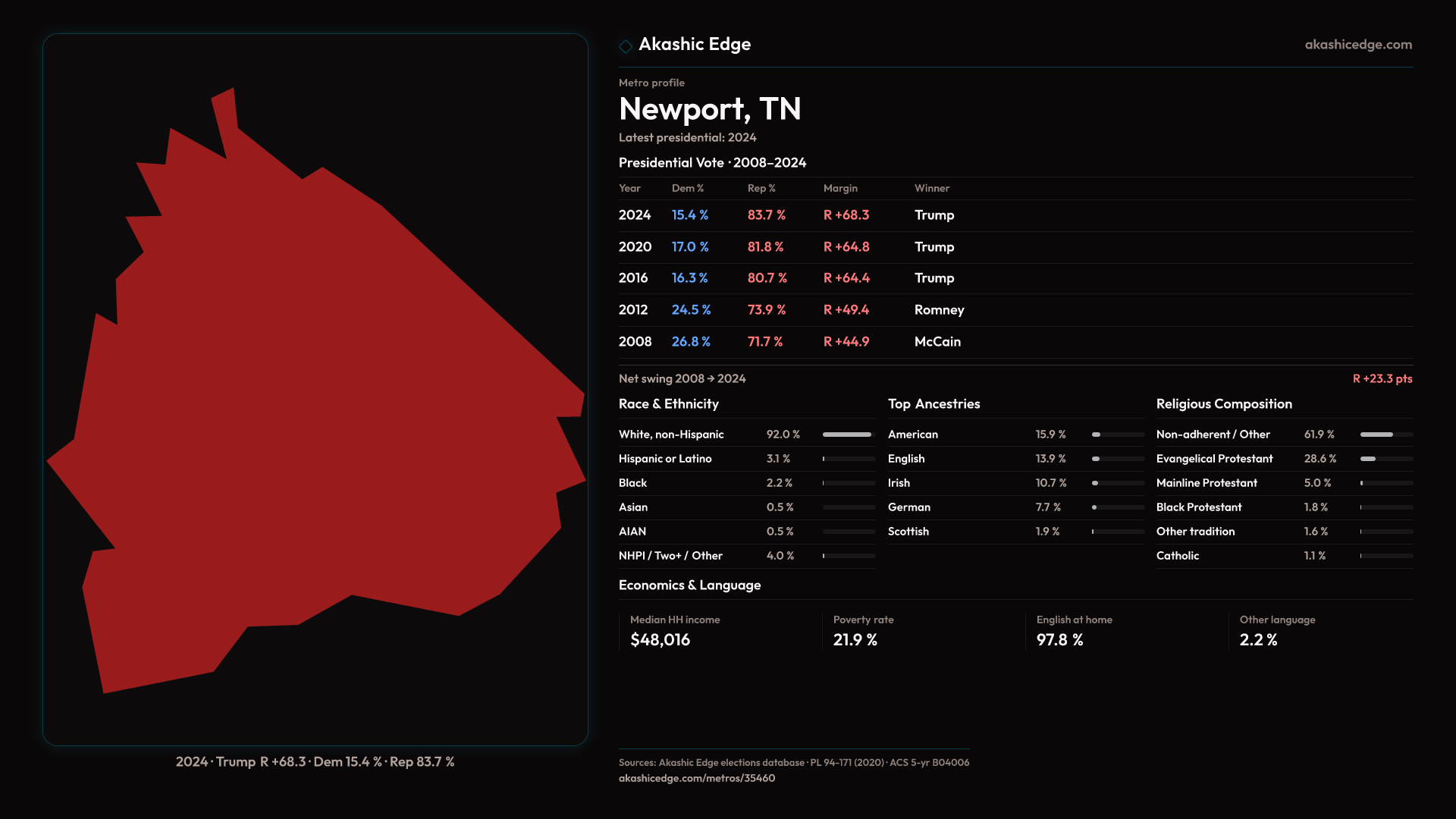Image resolution: width=1456 pixels, height=819 pixels.
Task: Click the map caption below the map
Action: [x=315, y=762]
